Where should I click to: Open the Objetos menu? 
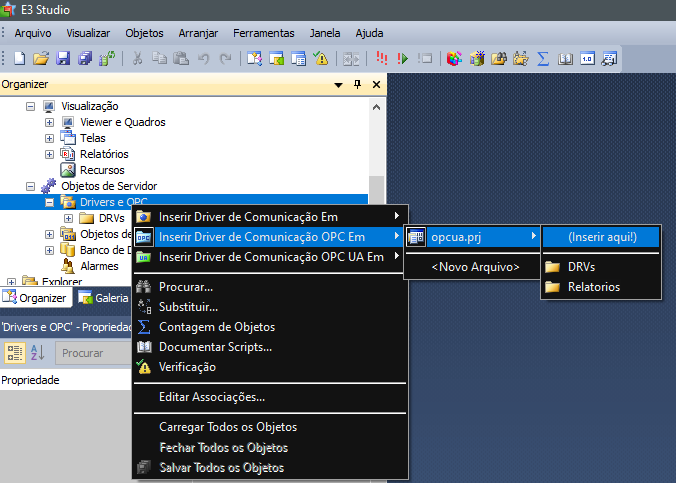[144, 33]
